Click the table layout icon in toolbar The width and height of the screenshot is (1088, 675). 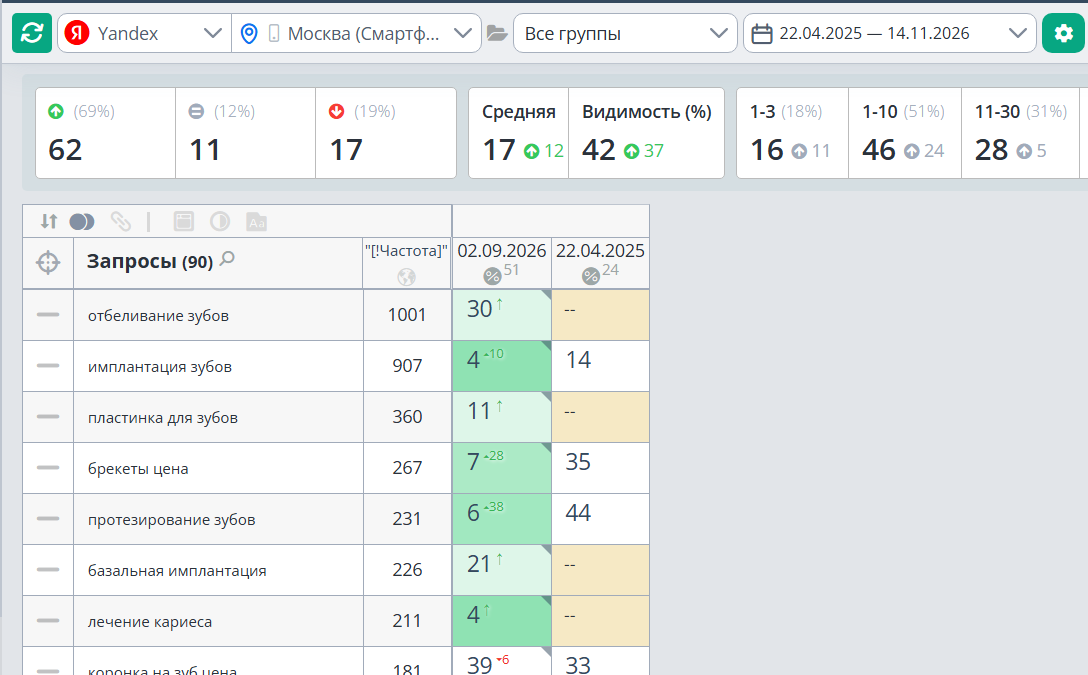(183, 221)
